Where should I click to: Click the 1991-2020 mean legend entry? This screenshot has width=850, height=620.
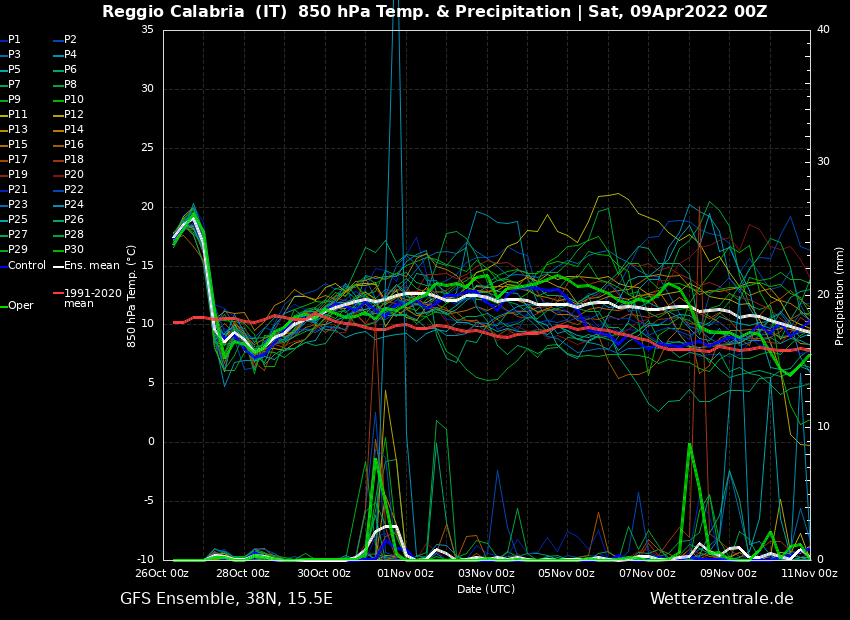tap(92, 298)
